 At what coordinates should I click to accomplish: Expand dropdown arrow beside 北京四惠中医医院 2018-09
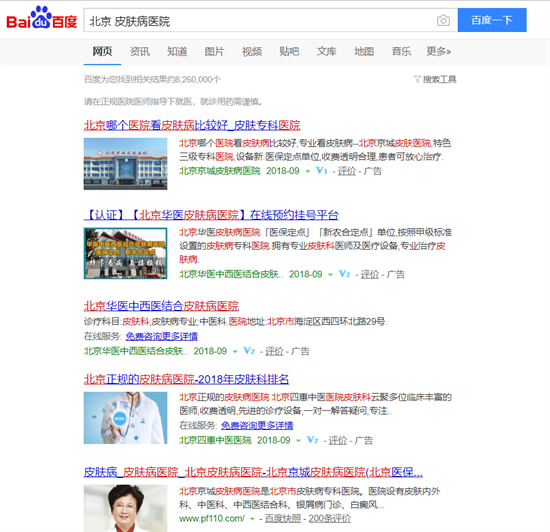coord(299,441)
